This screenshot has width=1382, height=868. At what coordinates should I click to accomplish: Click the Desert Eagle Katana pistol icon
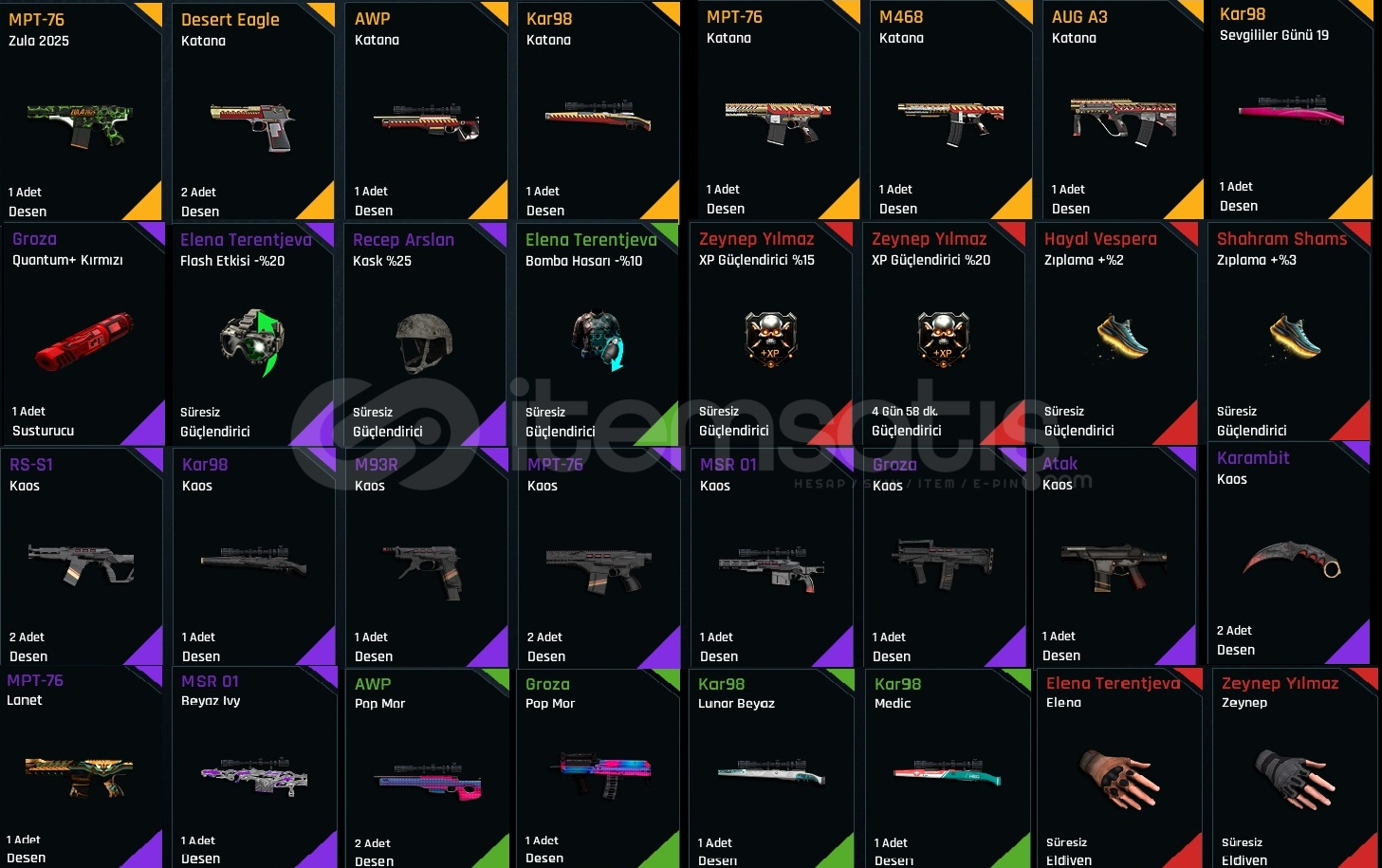click(x=253, y=126)
